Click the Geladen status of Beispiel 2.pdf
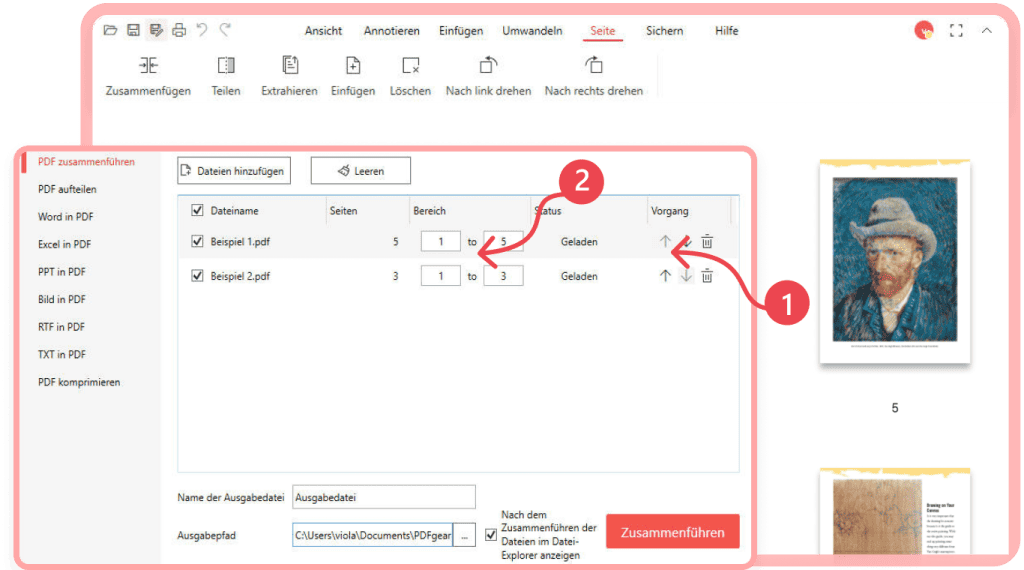Viewport: 1024px width, 570px height. pyautogui.click(x=579, y=276)
